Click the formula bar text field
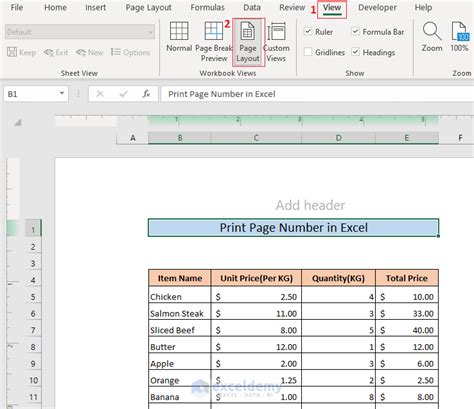This screenshot has height=409, width=474. [x=317, y=94]
